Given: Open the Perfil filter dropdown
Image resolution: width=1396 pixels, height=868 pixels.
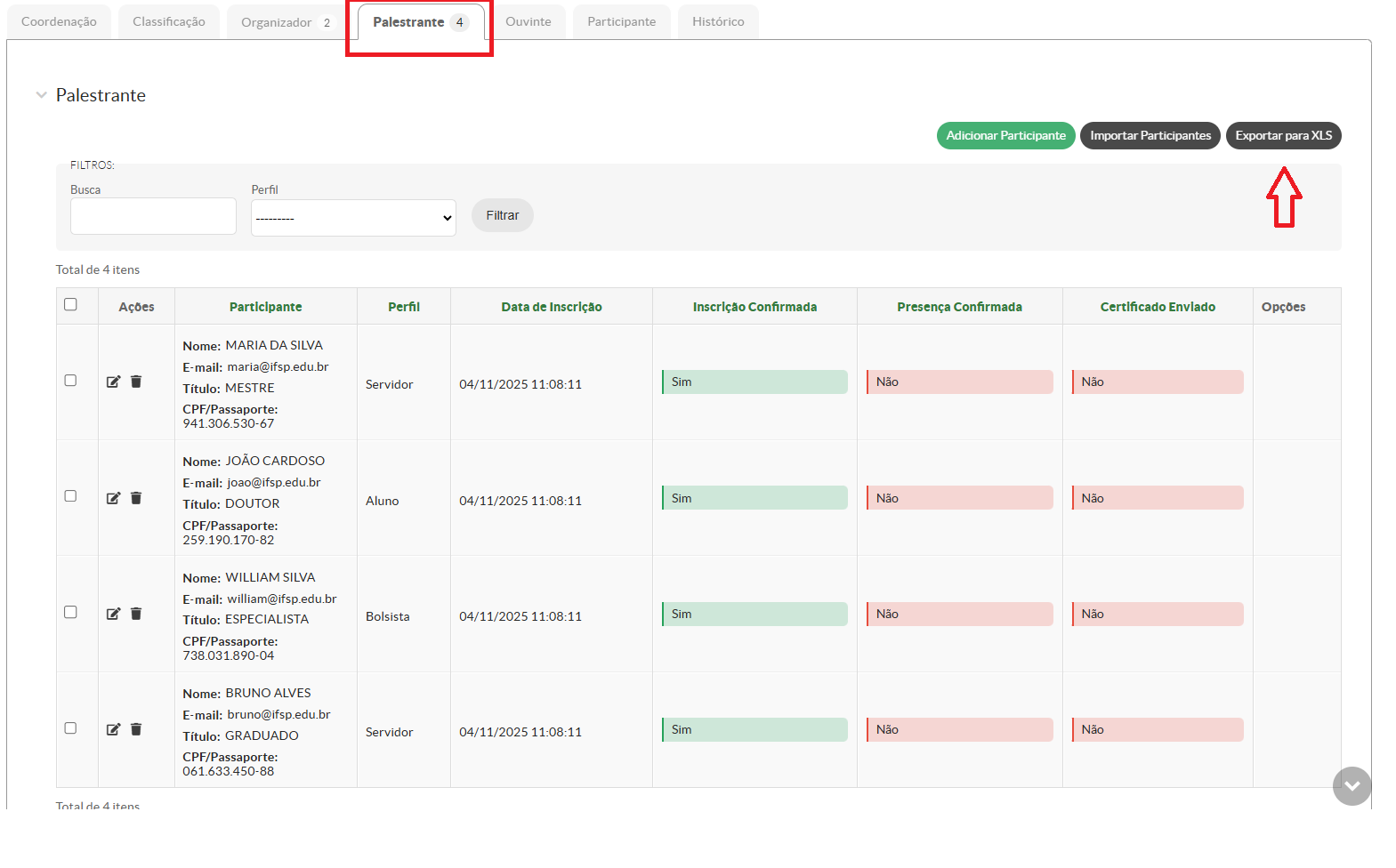Looking at the screenshot, I should pyautogui.click(x=353, y=218).
